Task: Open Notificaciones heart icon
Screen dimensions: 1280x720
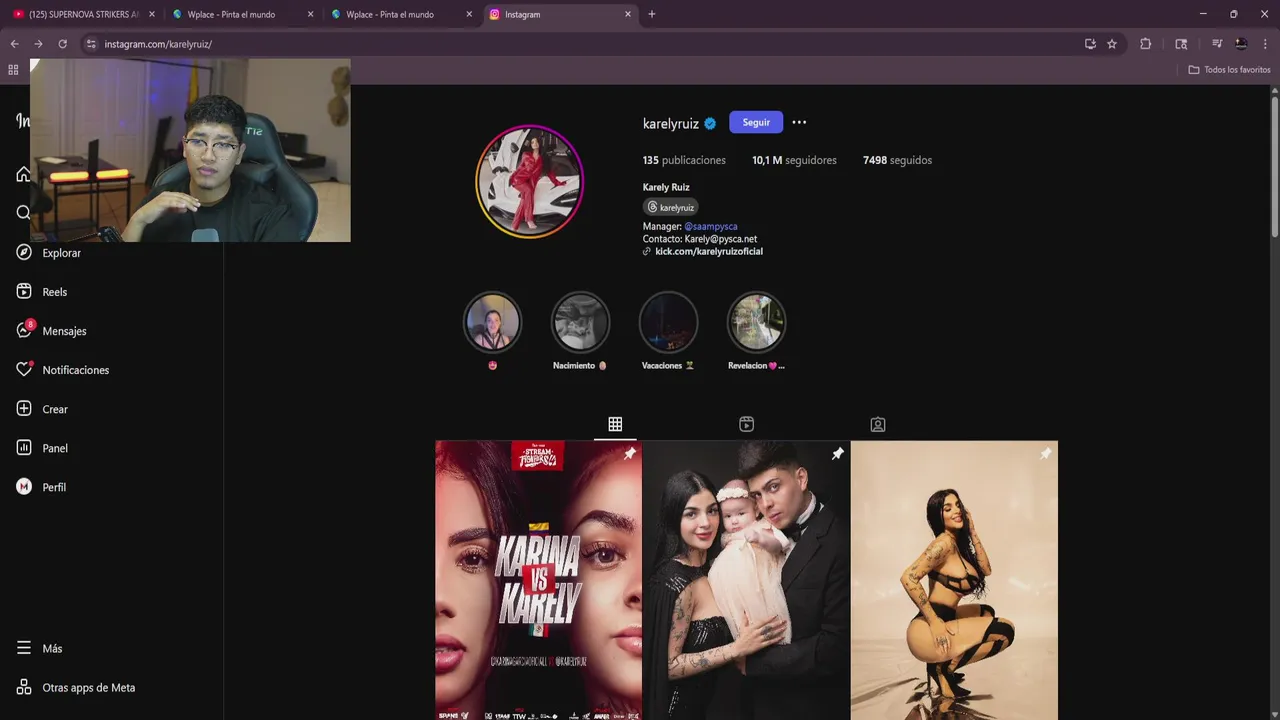Action: (x=24, y=370)
